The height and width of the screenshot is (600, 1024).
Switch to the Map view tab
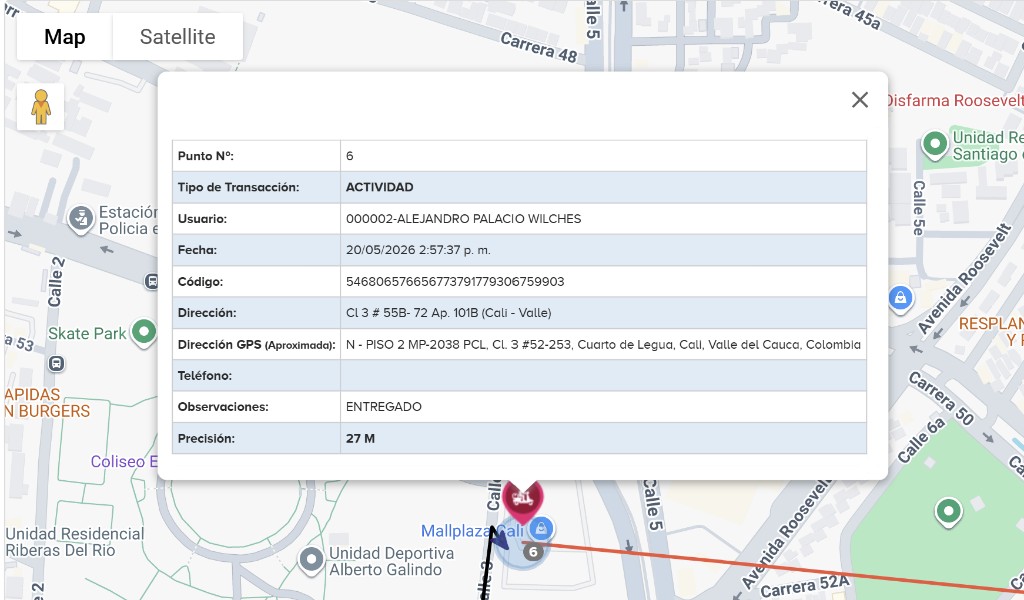click(65, 37)
